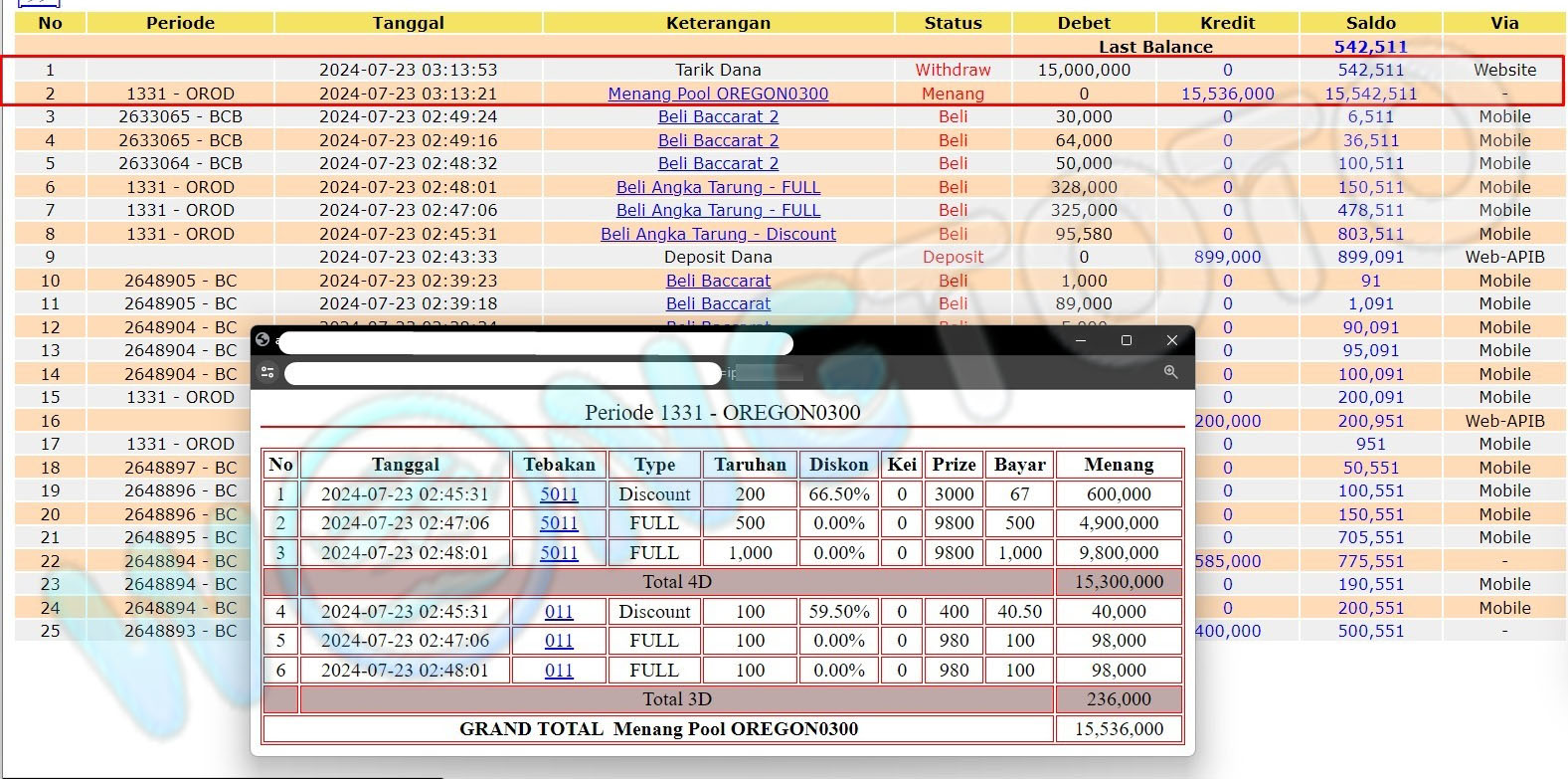The image size is (1568, 779).
Task: Click the 5011 tebakan link in Discount row
Action: pos(559,494)
